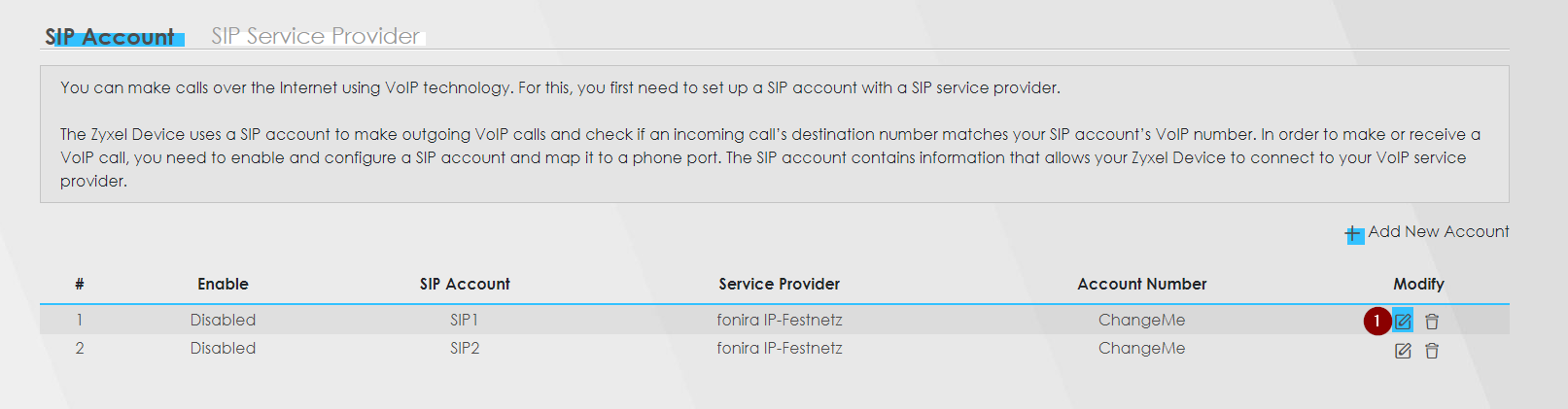The image size is (1568, 409).
Task: Click the SIP Account column header
Action: pyautogui.click(x=465, y=284)
